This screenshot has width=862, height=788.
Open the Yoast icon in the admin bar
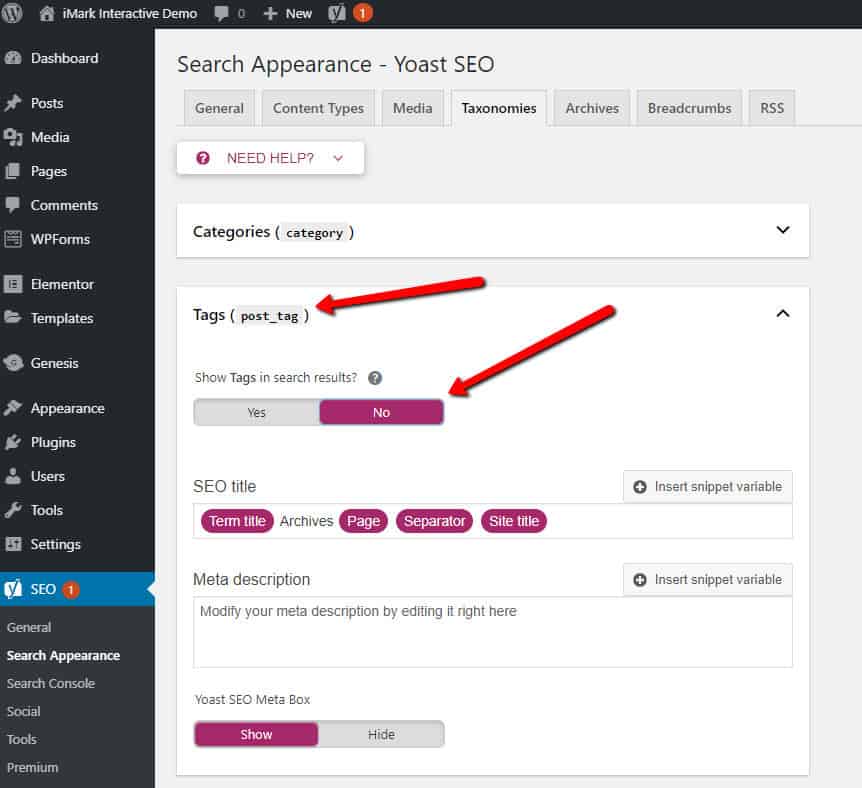pyautogui.click(x=336, y=13)
